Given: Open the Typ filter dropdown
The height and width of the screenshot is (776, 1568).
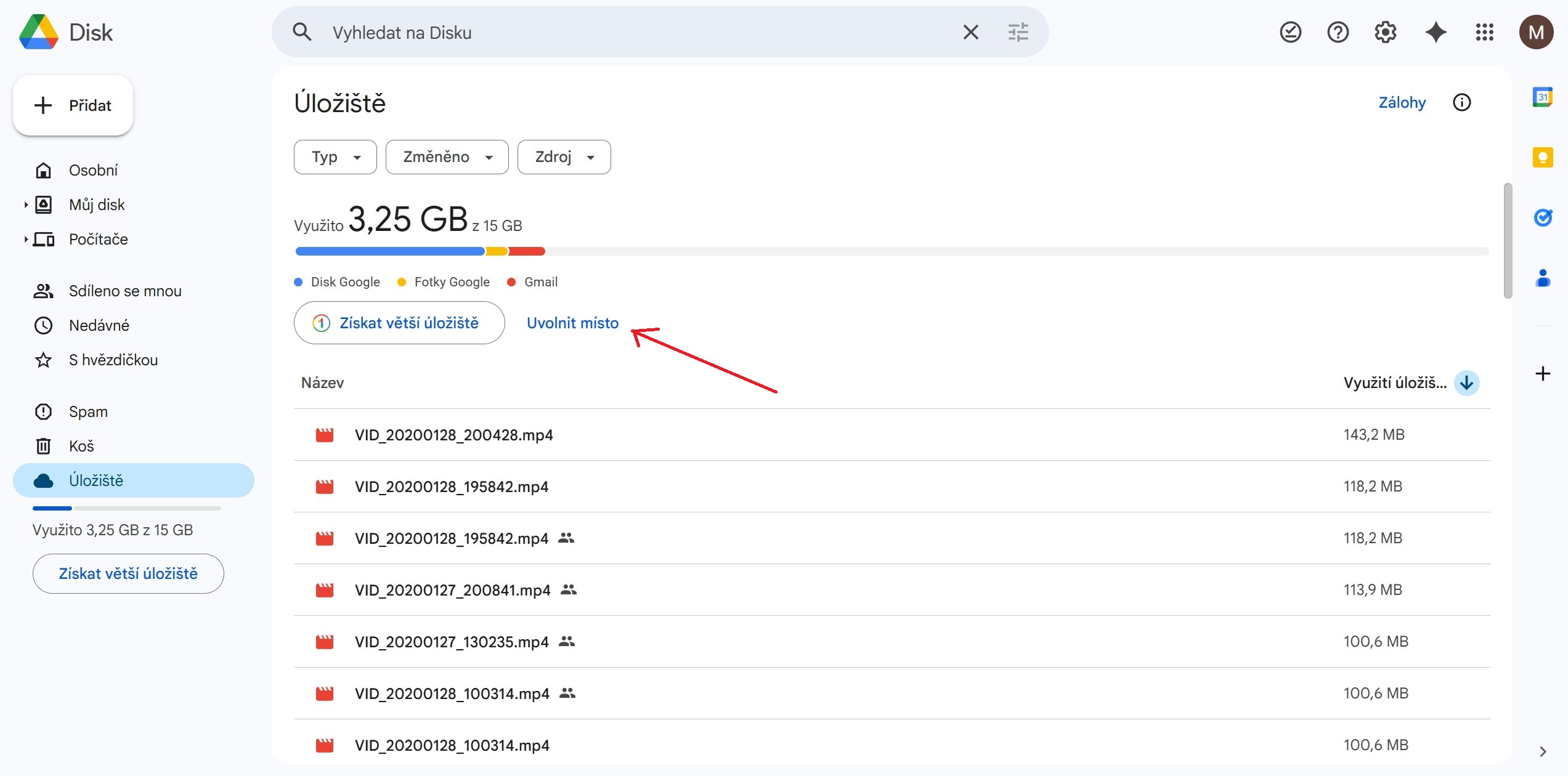Looking at the screenshot, I should tap(335, 157).
